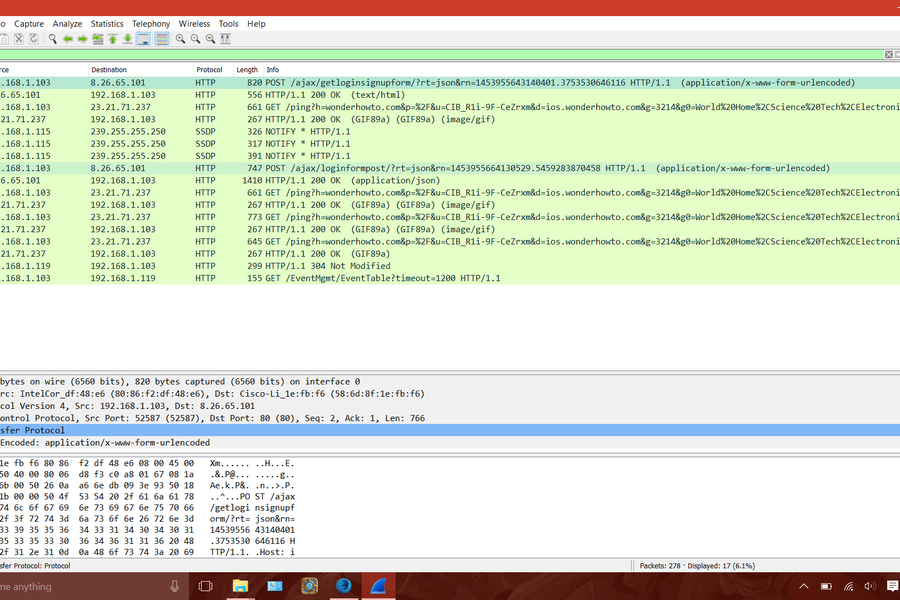
Task: Click the 'Packets: 278 · Displayed: 17' status text
Action: 697,566
